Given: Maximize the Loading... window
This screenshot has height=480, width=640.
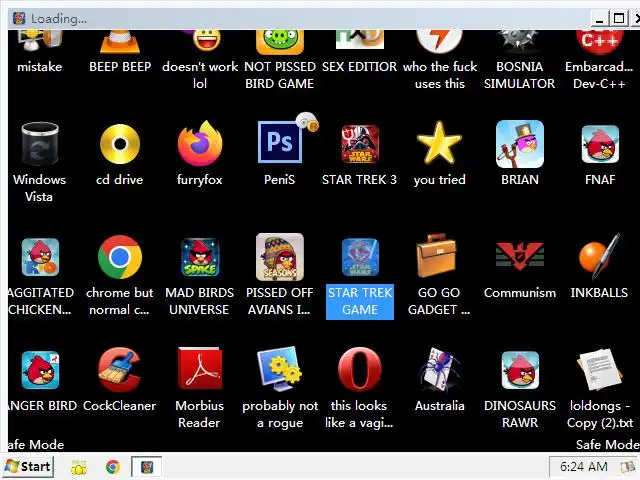Looking at the screenshot, I should [619, 18].
